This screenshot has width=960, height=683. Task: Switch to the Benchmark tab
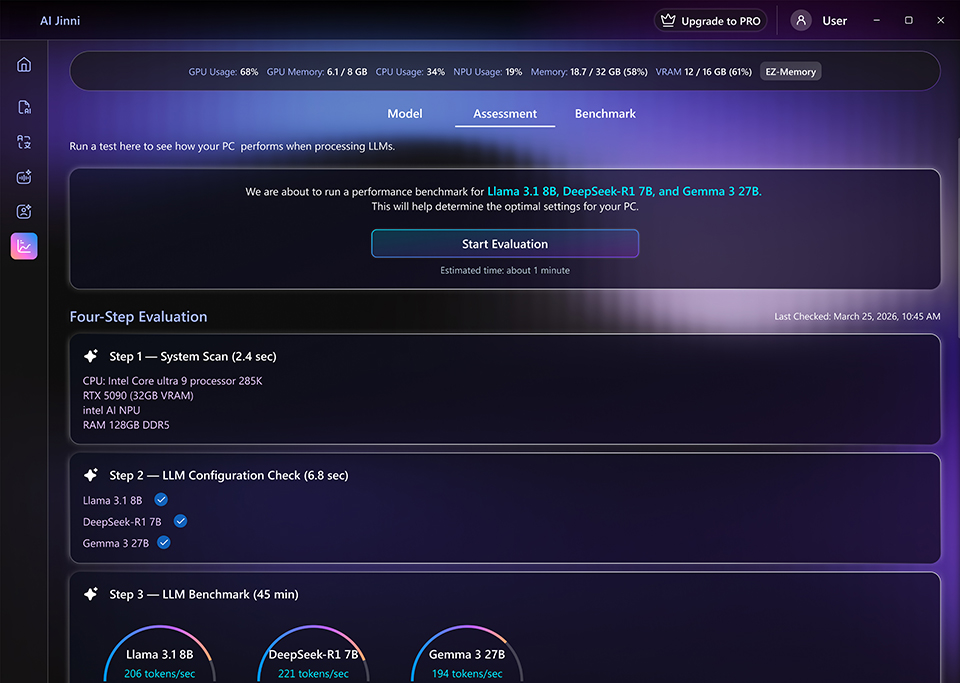click(605, 114)
